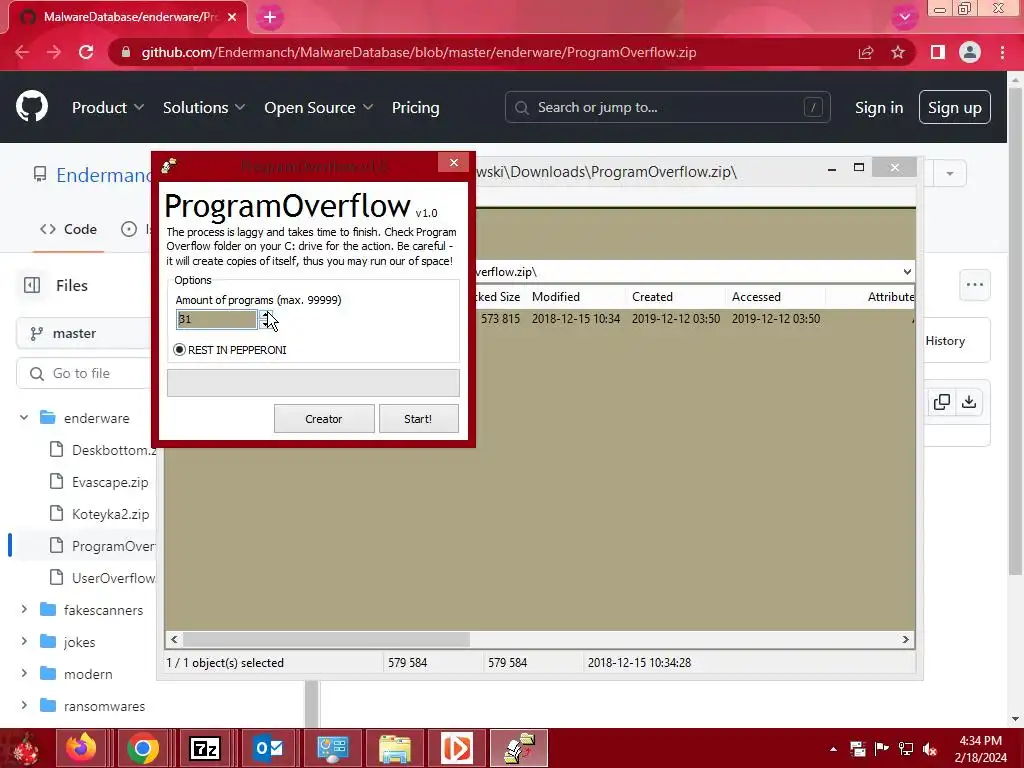Open Control Panel icon in taskbar
1024x768 pixels.
(332, 748)
